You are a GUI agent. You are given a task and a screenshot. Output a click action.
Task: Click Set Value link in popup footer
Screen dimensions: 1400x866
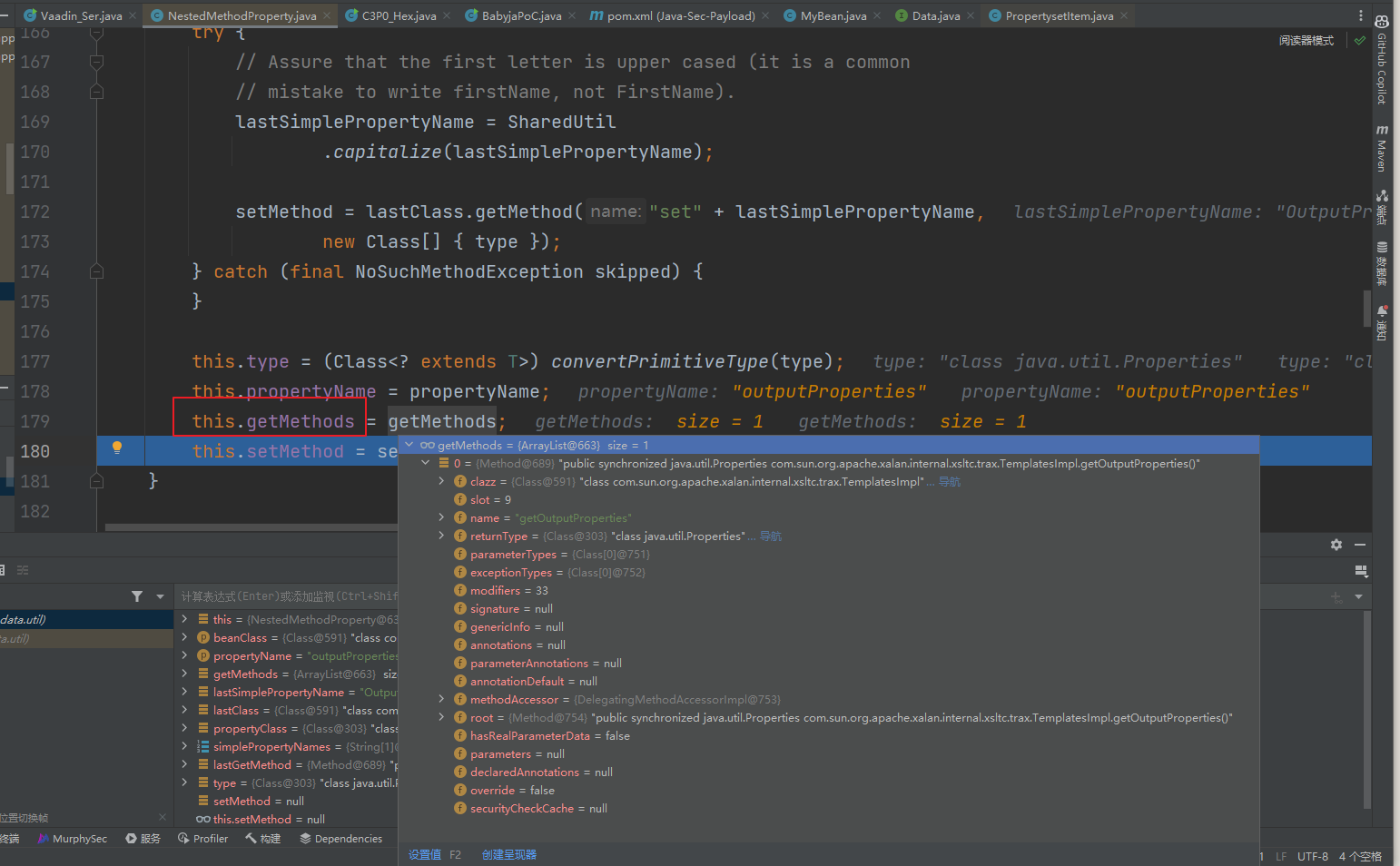tap(425, 854)
